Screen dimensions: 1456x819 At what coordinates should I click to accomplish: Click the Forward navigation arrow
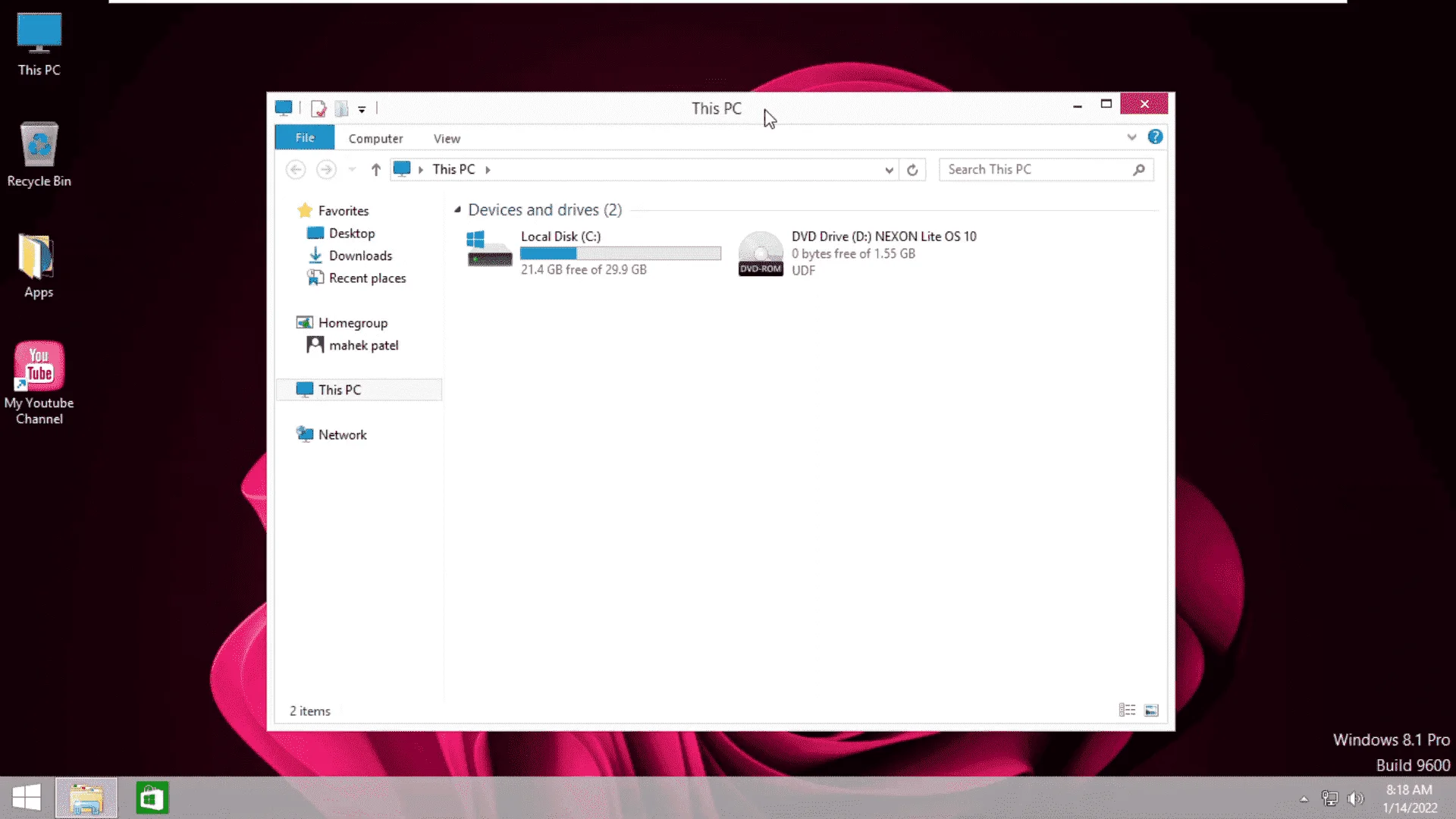click(326, 169)
